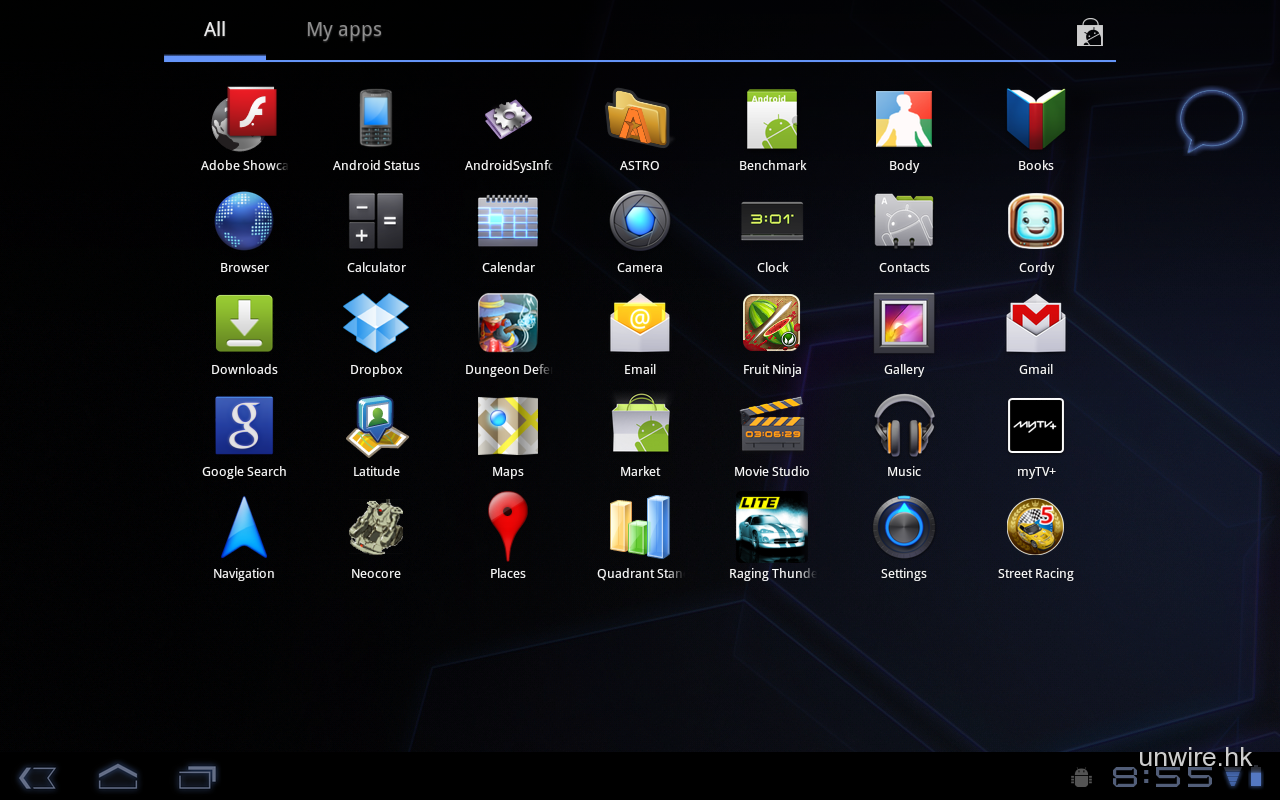Launch Street Racing game
Image resolution: width=1280 pixels, height=800 pixels.
click(1036, 528)
